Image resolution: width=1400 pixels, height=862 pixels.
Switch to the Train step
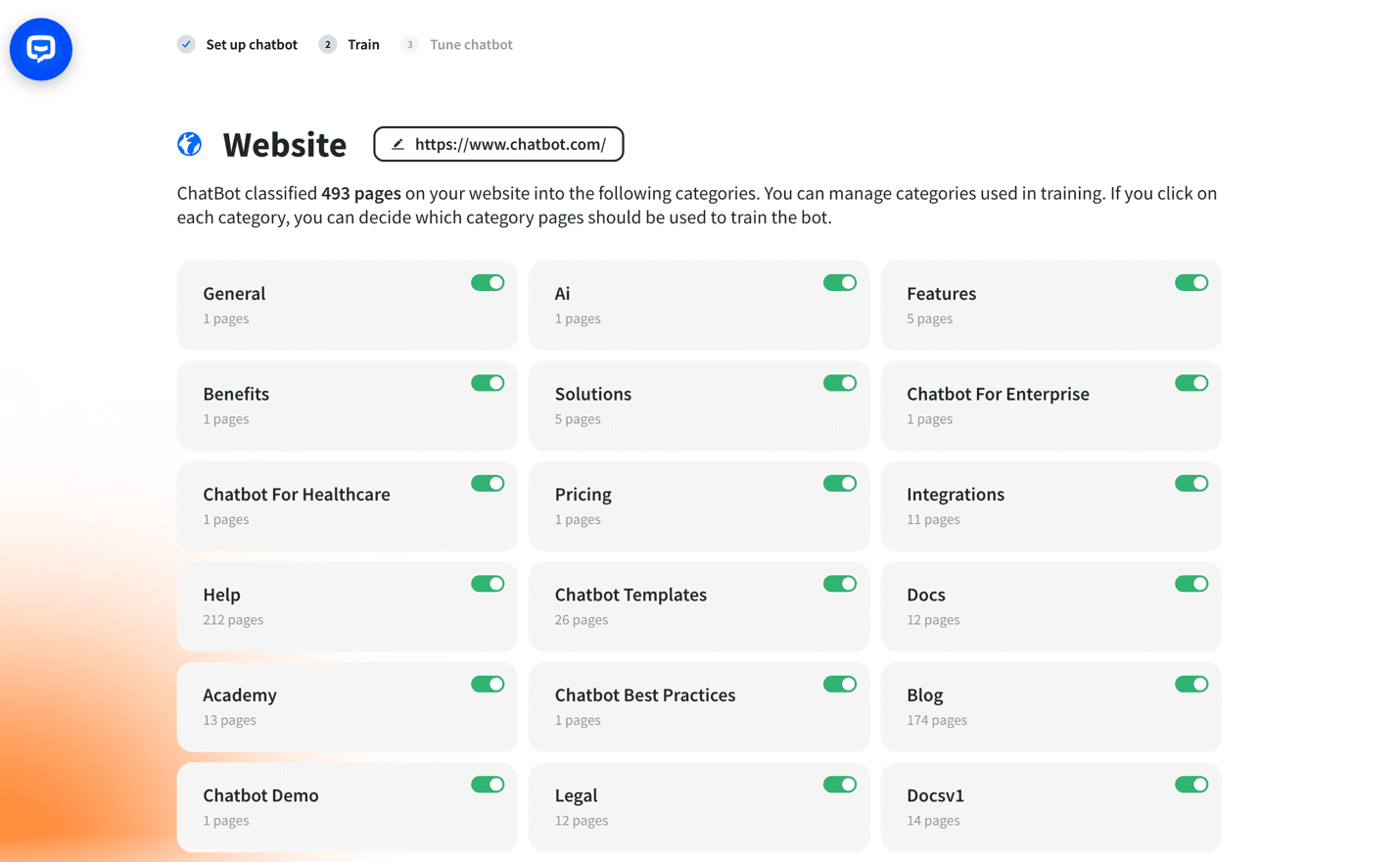click(363, 44)
